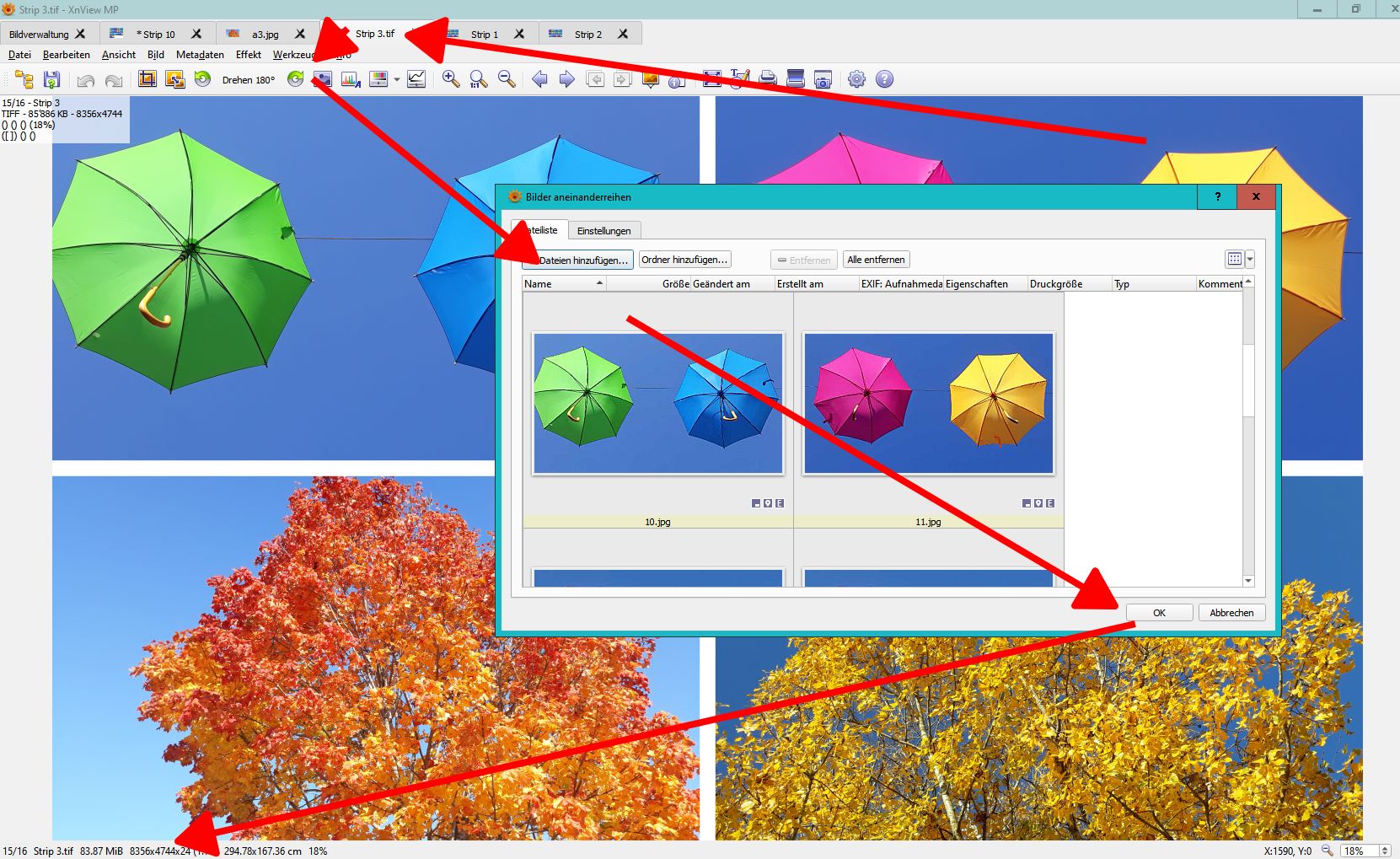Open help via the question mark icon
This screenshot has width=1400, height=859.
[x=884, y=79]
